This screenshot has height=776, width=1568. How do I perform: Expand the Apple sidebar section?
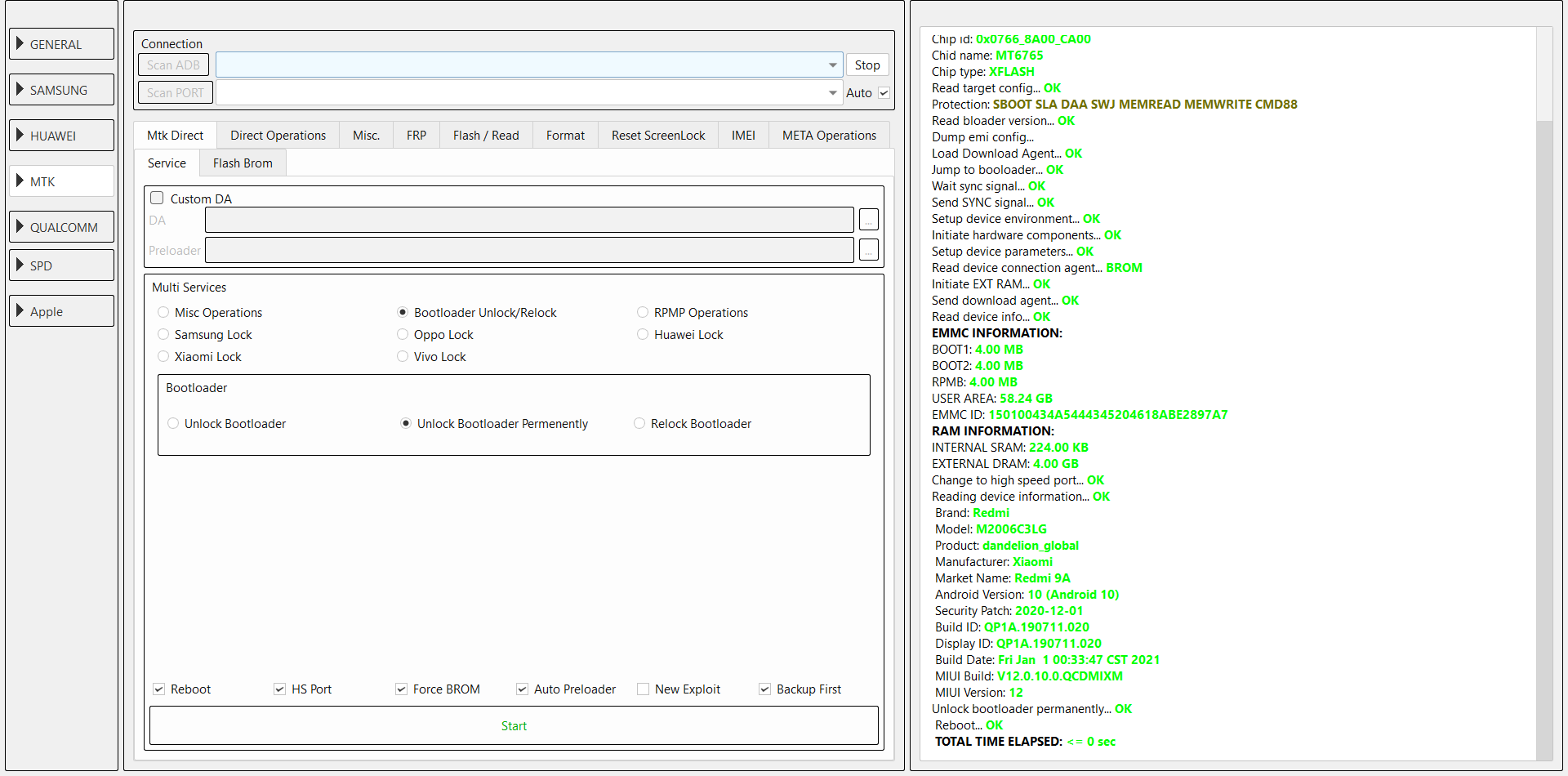point(61,311)
